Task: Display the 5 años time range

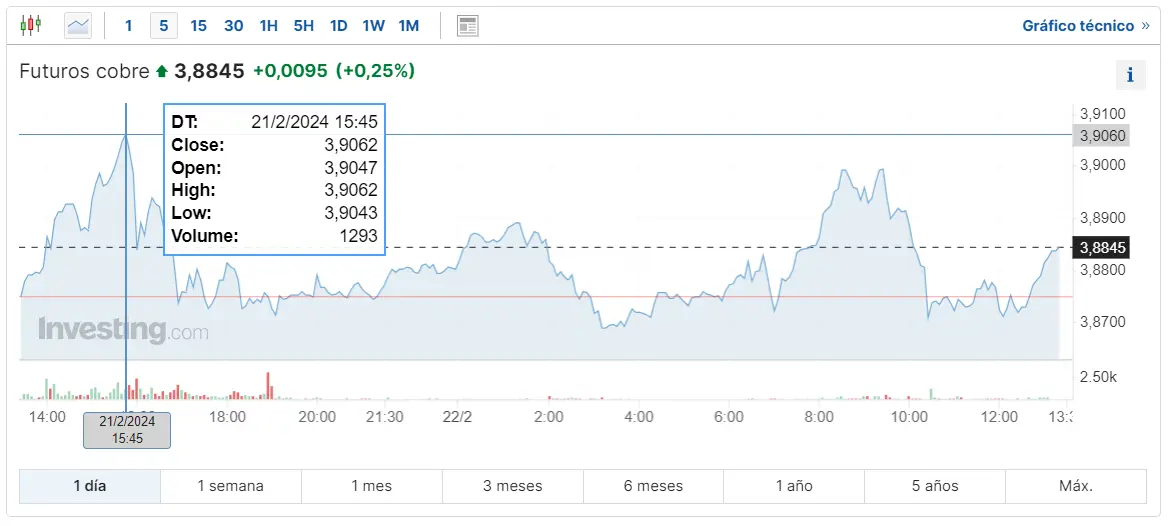Action: point(934,486)
